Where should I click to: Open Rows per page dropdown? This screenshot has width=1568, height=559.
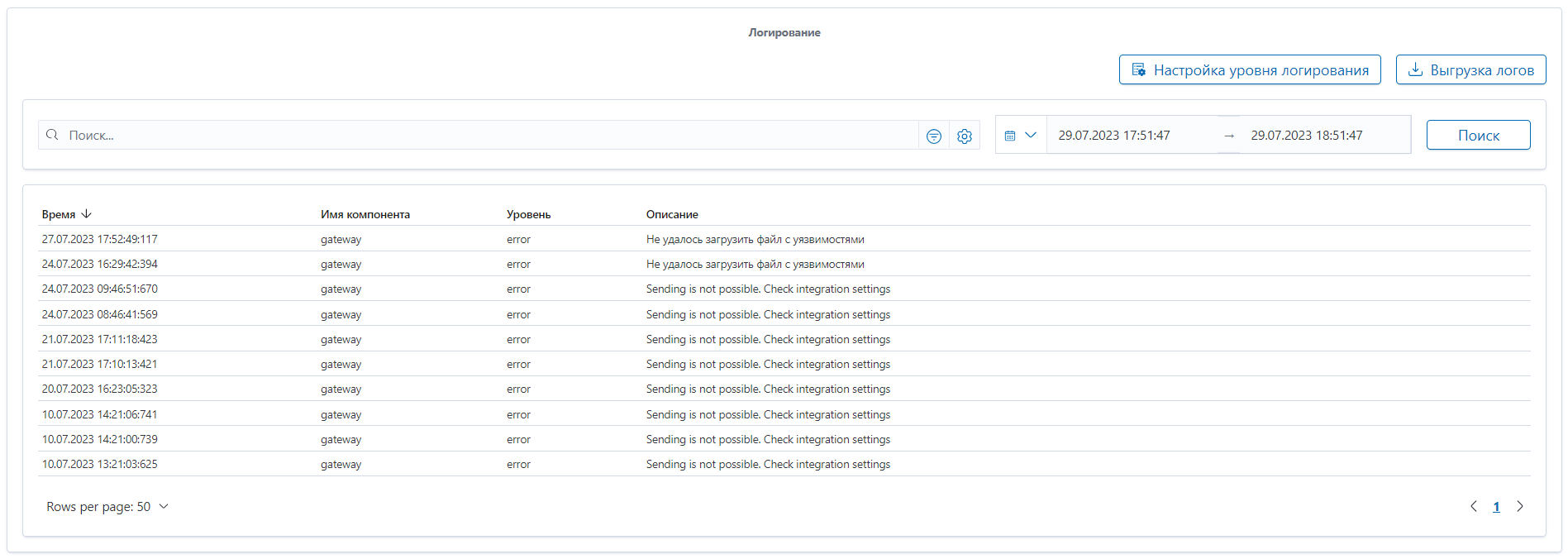[x=107, y=507]
